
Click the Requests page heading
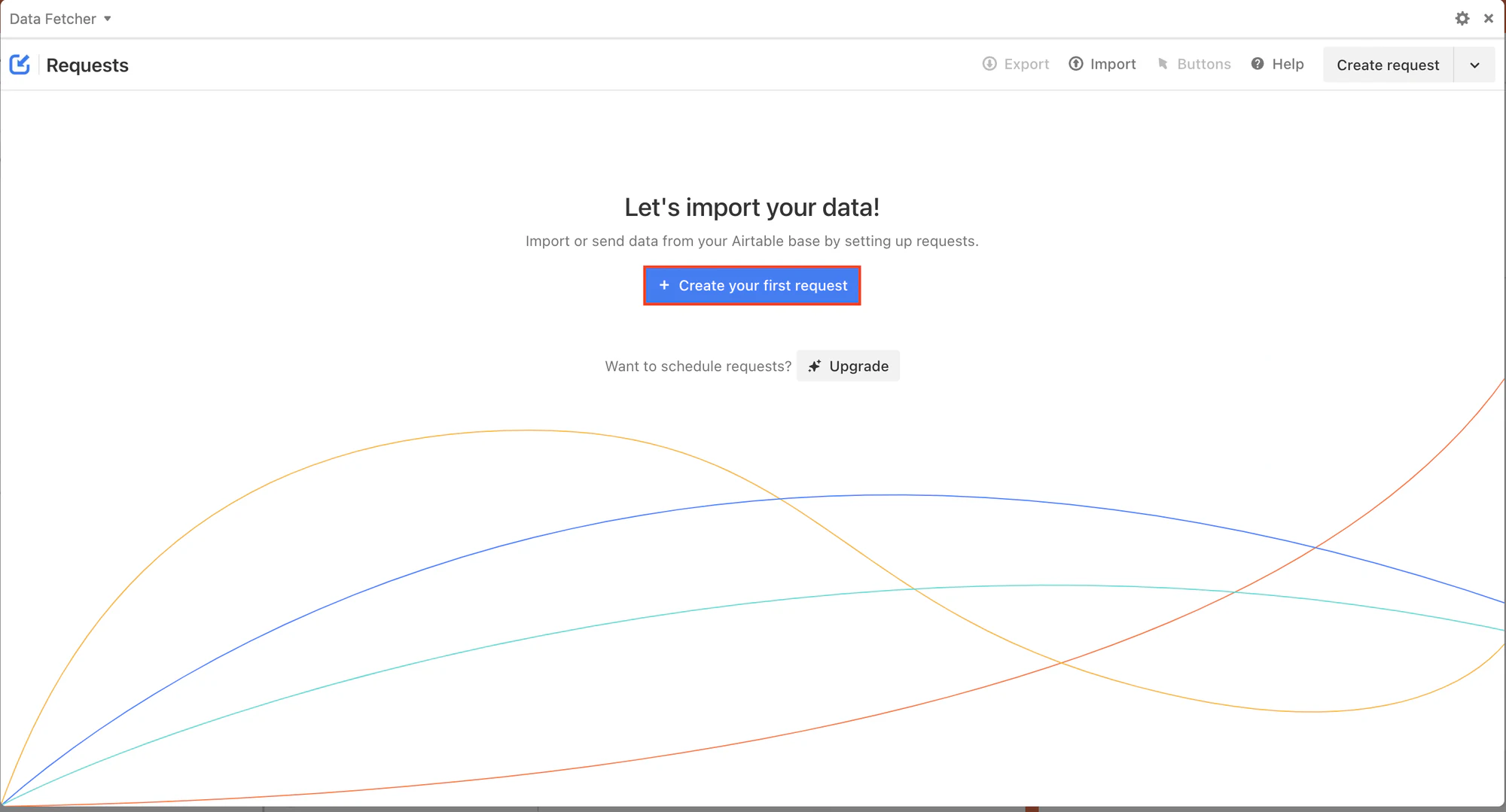tap(87, 65)
